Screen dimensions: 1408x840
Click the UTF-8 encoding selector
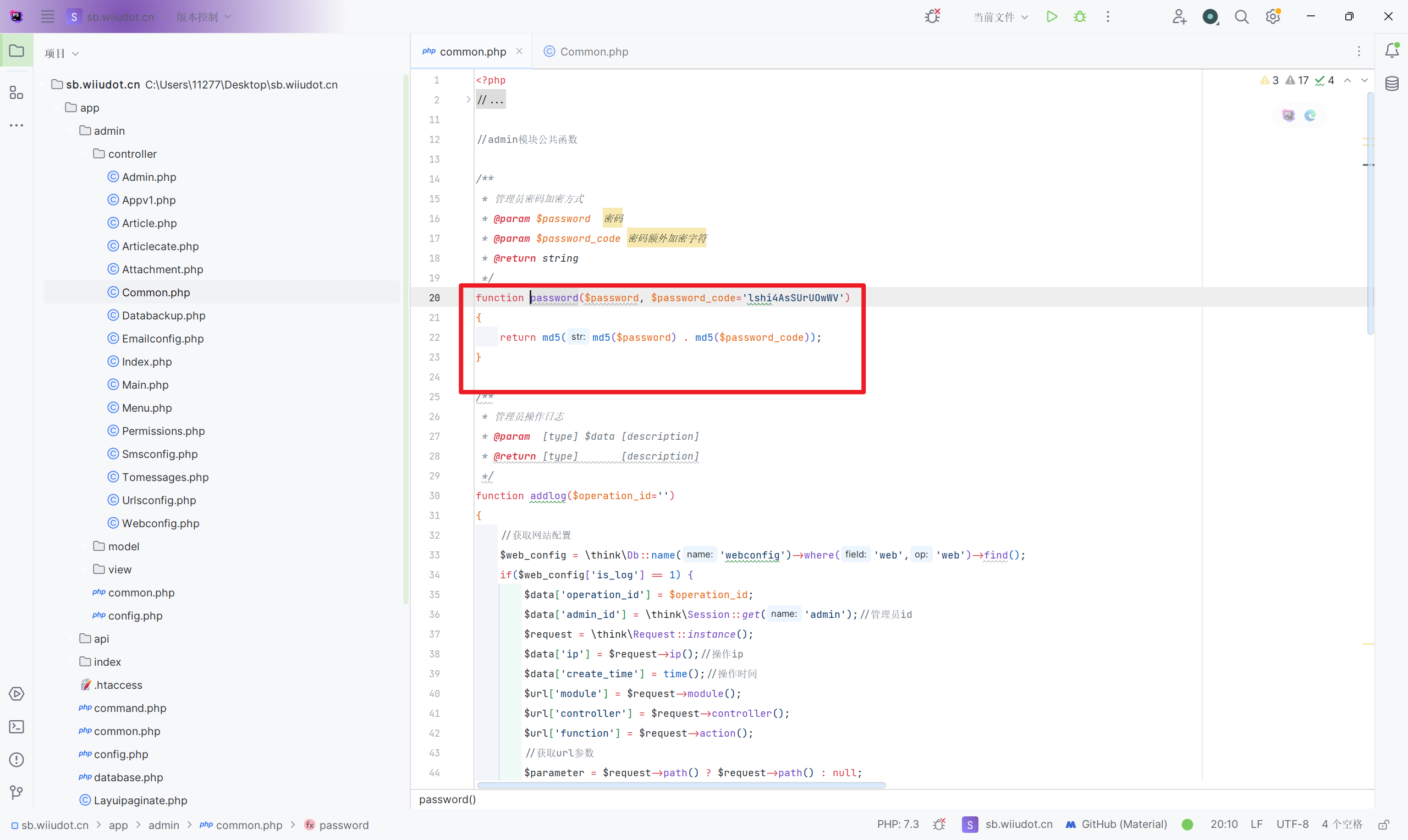(x=1292, y=825)
